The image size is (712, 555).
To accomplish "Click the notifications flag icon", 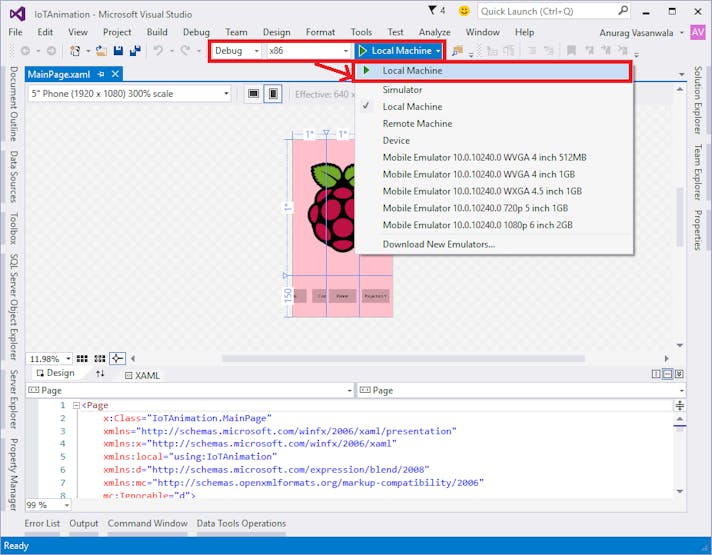I will tap(432, 10).
